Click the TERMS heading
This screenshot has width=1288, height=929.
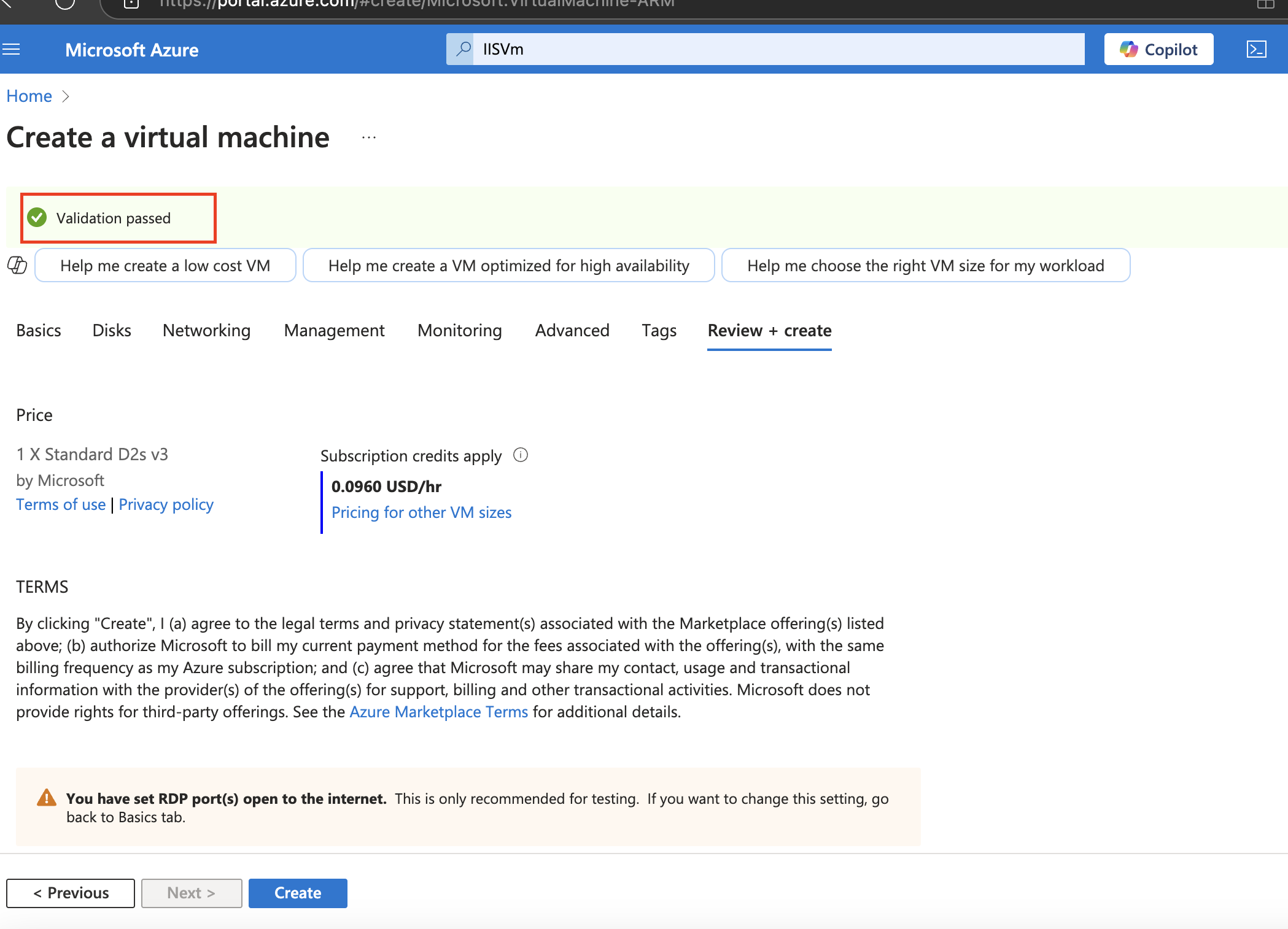tap(42, 587)
